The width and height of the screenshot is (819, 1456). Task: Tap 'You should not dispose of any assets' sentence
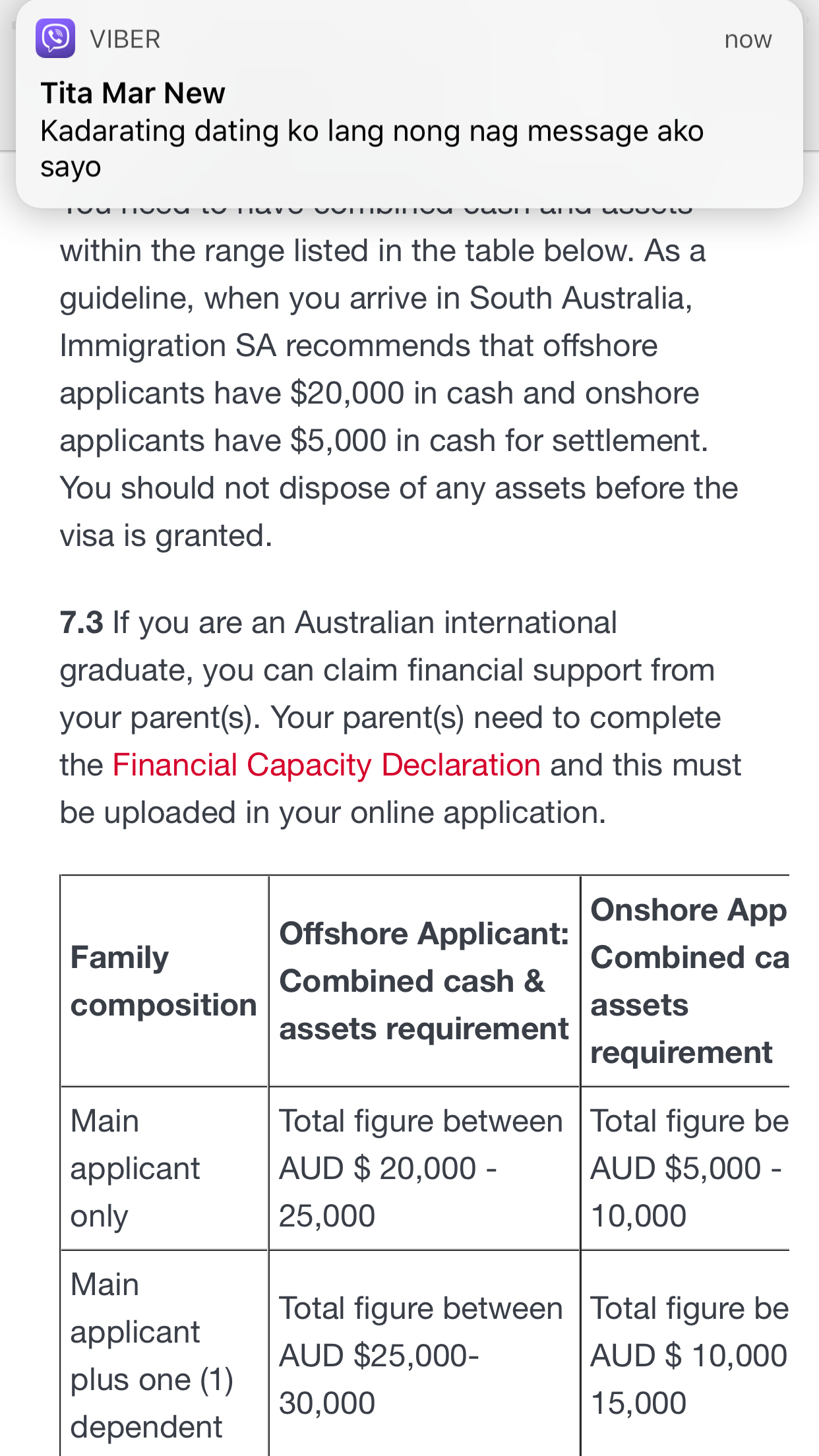pyautogui.click(x=398, y=489)
